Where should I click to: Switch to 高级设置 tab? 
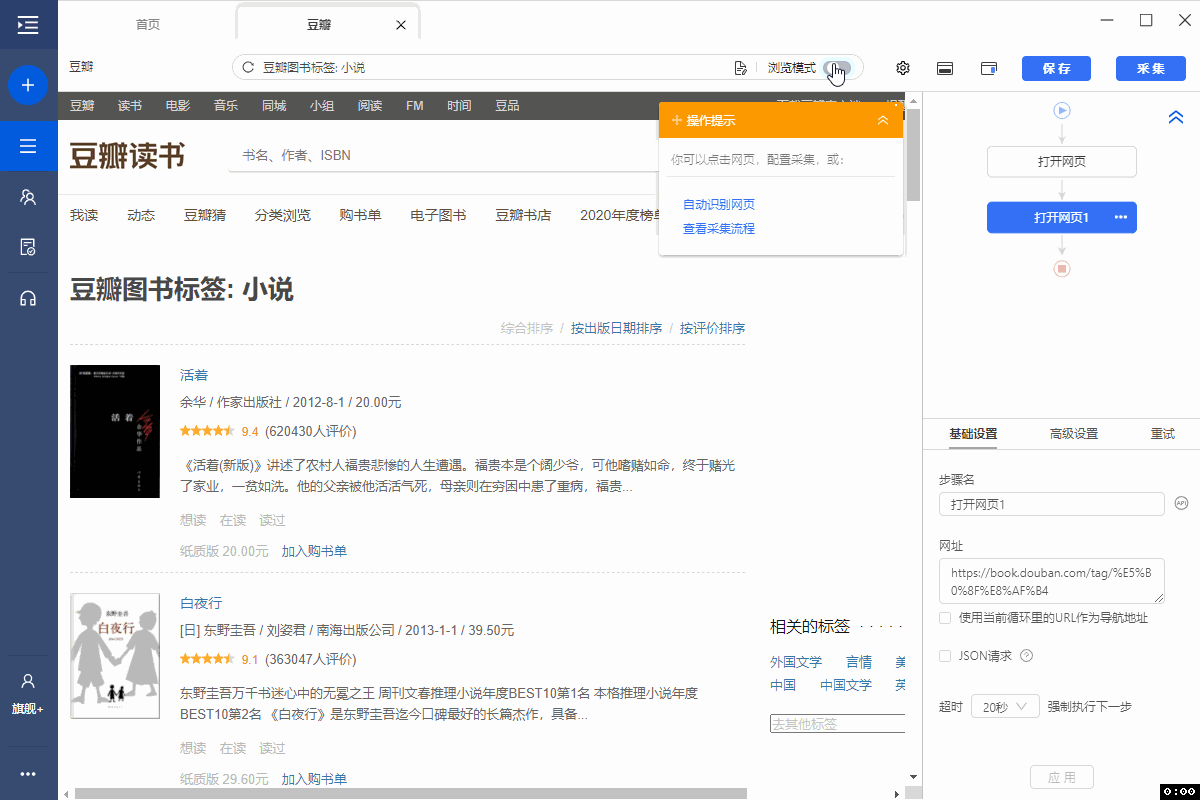1074,434
